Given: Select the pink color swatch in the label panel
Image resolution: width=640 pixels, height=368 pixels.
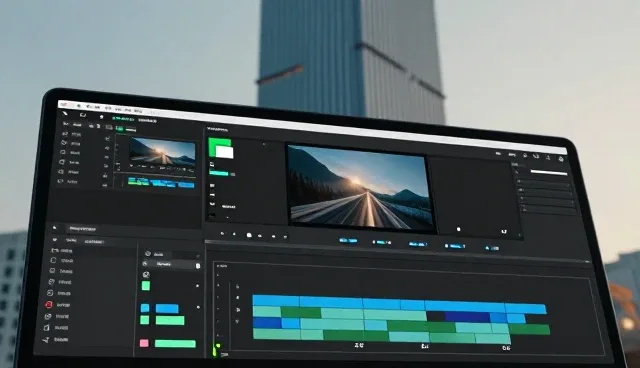Looking at the screenshot, I should click(x=144, y=343).
